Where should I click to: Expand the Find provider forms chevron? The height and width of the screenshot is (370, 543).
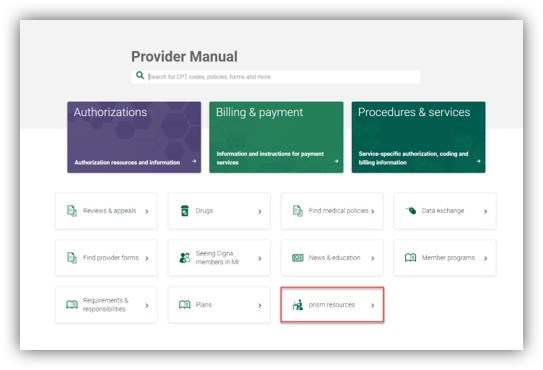point(147,258)
